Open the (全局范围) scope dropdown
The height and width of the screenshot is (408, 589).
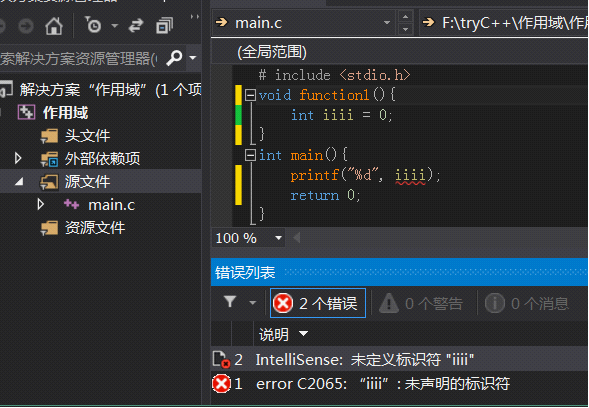click(400, 52)
